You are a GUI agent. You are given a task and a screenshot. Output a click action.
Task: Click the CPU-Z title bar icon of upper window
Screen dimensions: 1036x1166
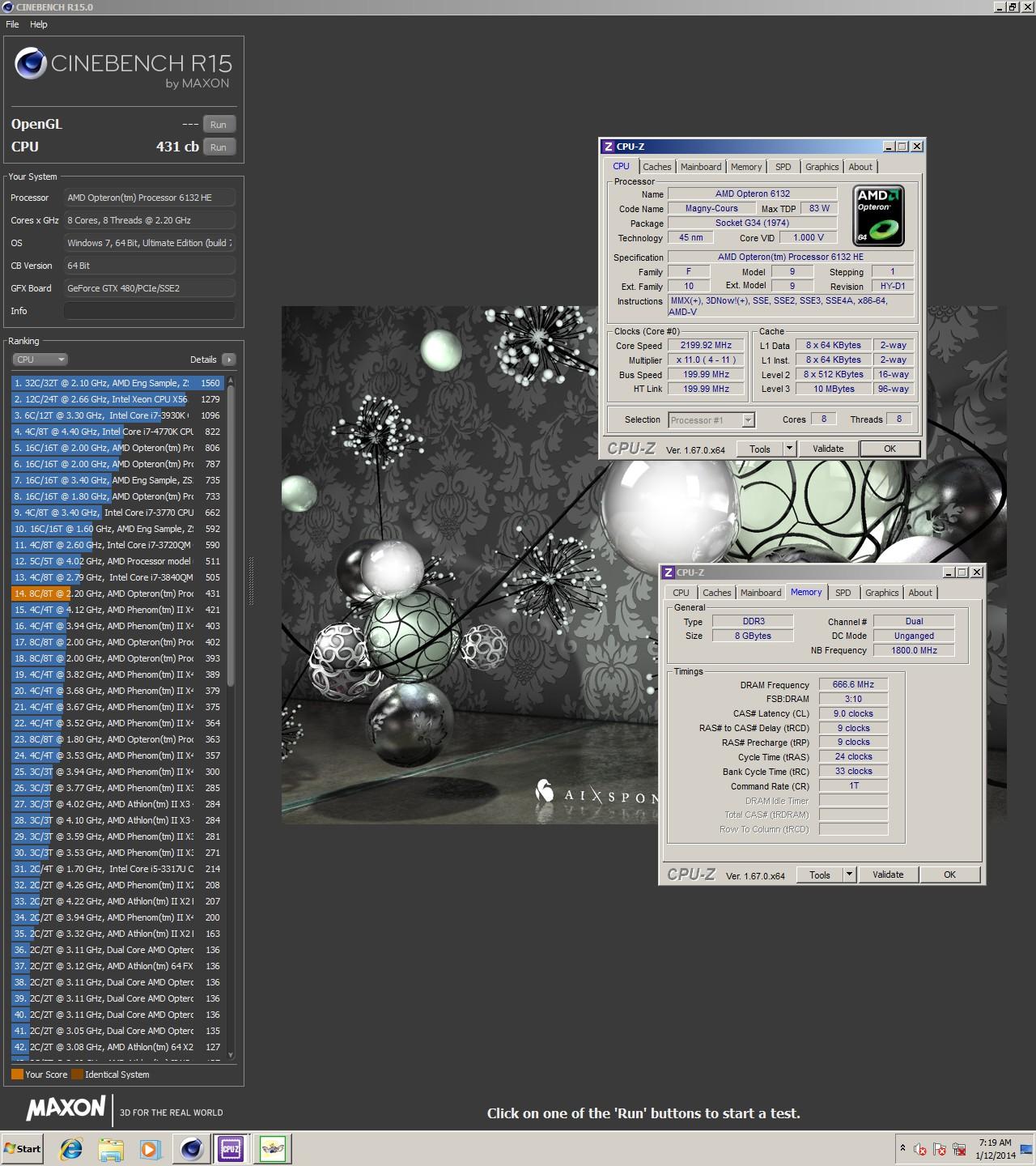pos(609,147)
